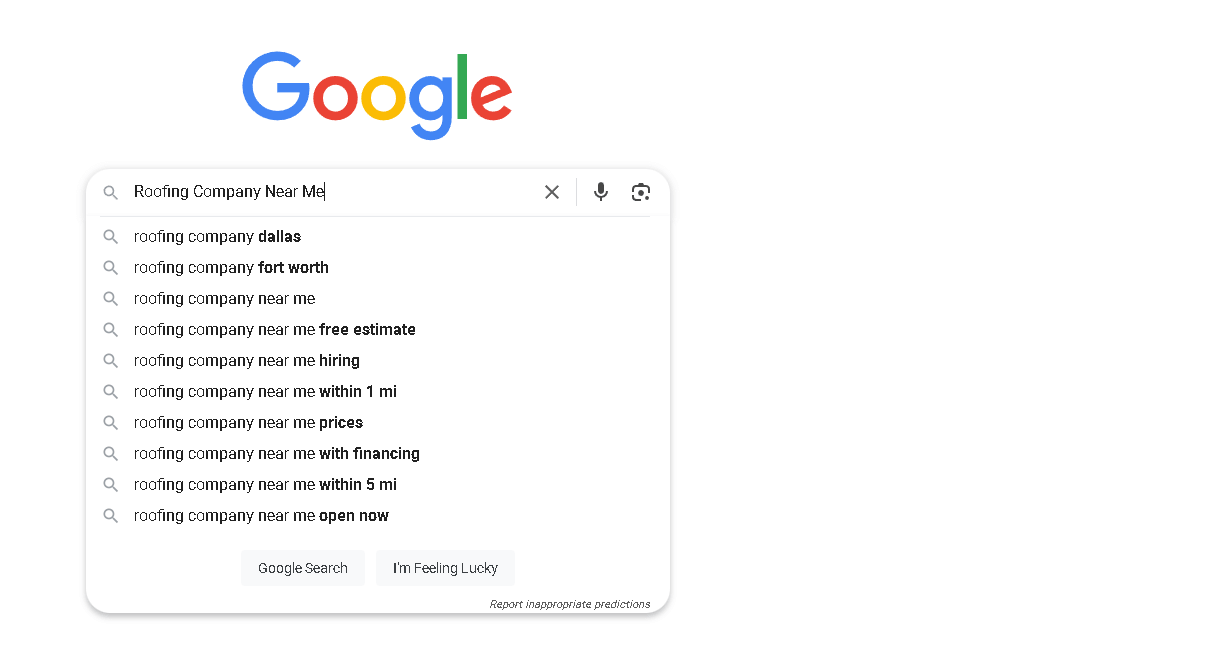Click the Google Search button

pyautogui.click(x=303, y=568)
